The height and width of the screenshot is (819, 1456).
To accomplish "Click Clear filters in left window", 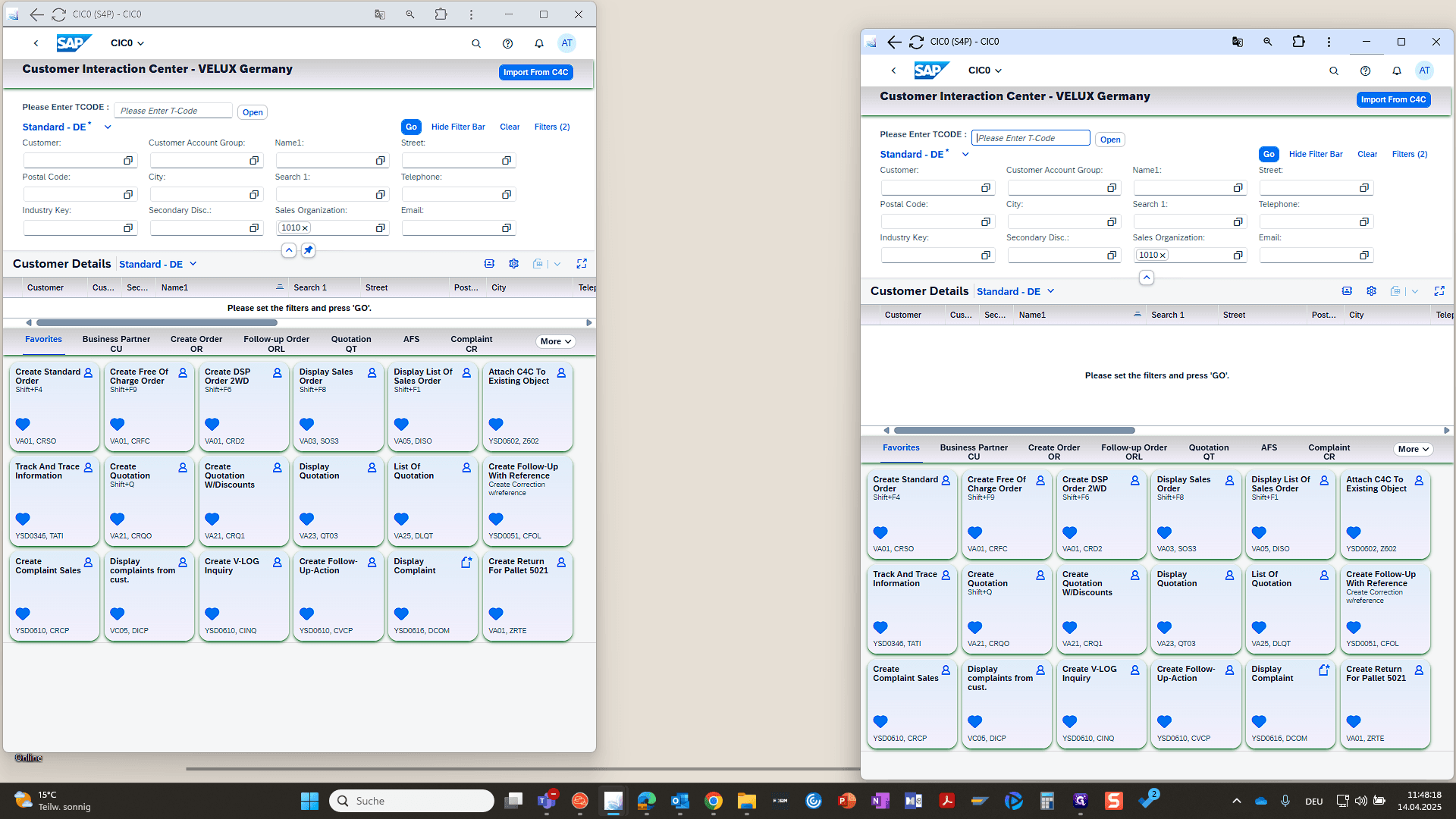I will 510,127.
